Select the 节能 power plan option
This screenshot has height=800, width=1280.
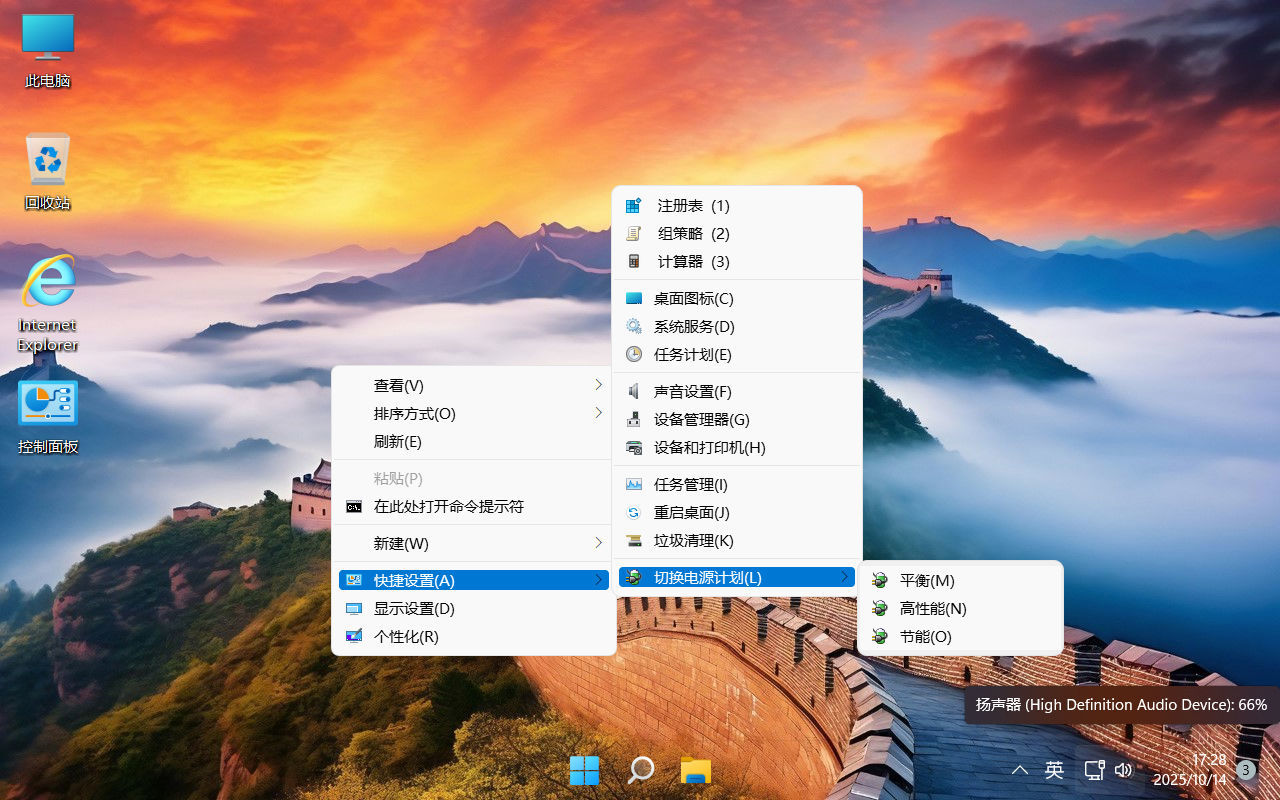(x=925, y=636)
